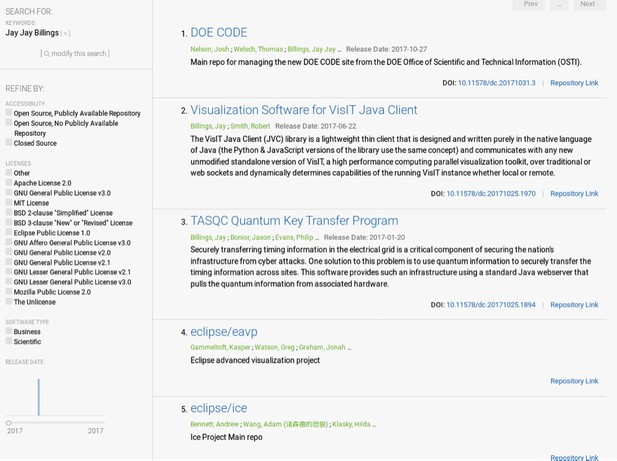Open Repository Link for DOE CODE
The height and width of the screenshot is (461, 617).
point(574,83)
